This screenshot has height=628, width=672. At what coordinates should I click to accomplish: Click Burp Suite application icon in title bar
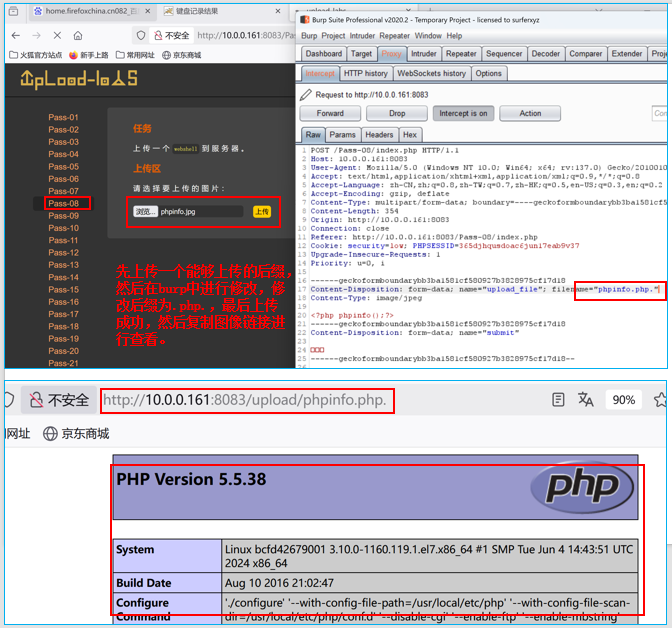pos(305,20)
